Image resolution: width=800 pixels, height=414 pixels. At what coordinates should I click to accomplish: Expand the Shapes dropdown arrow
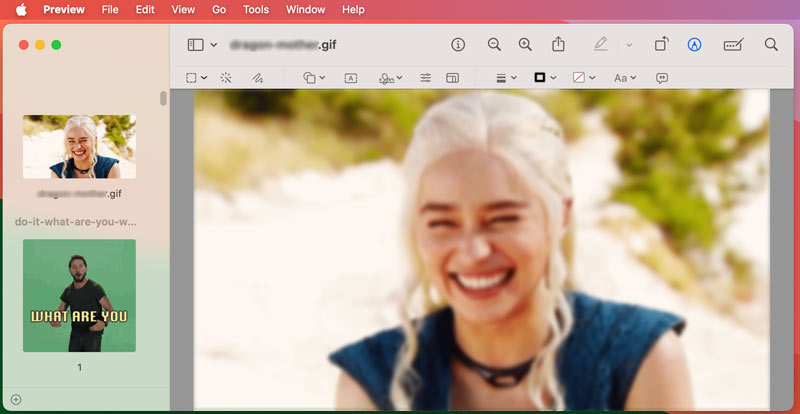(x=322, y=78)
